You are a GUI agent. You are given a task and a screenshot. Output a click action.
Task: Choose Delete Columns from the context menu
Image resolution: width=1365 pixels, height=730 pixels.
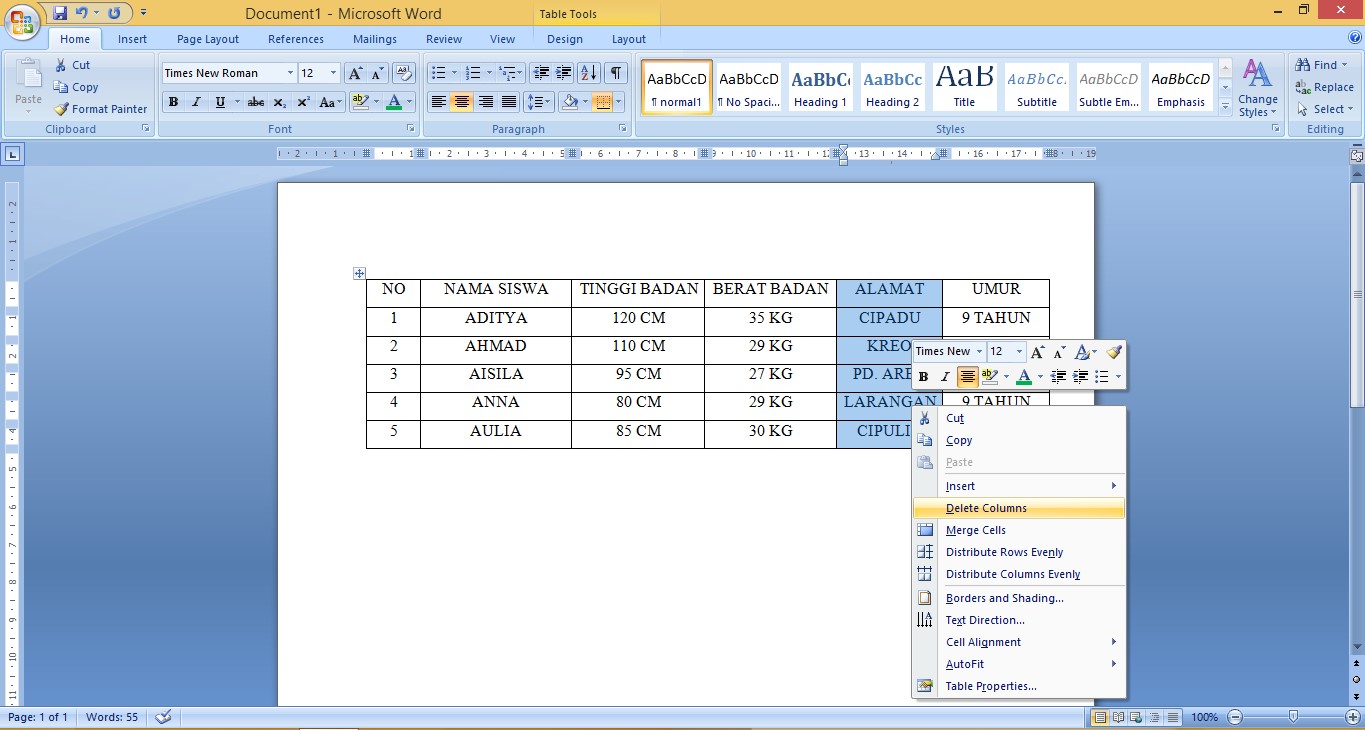coord(985,508)
